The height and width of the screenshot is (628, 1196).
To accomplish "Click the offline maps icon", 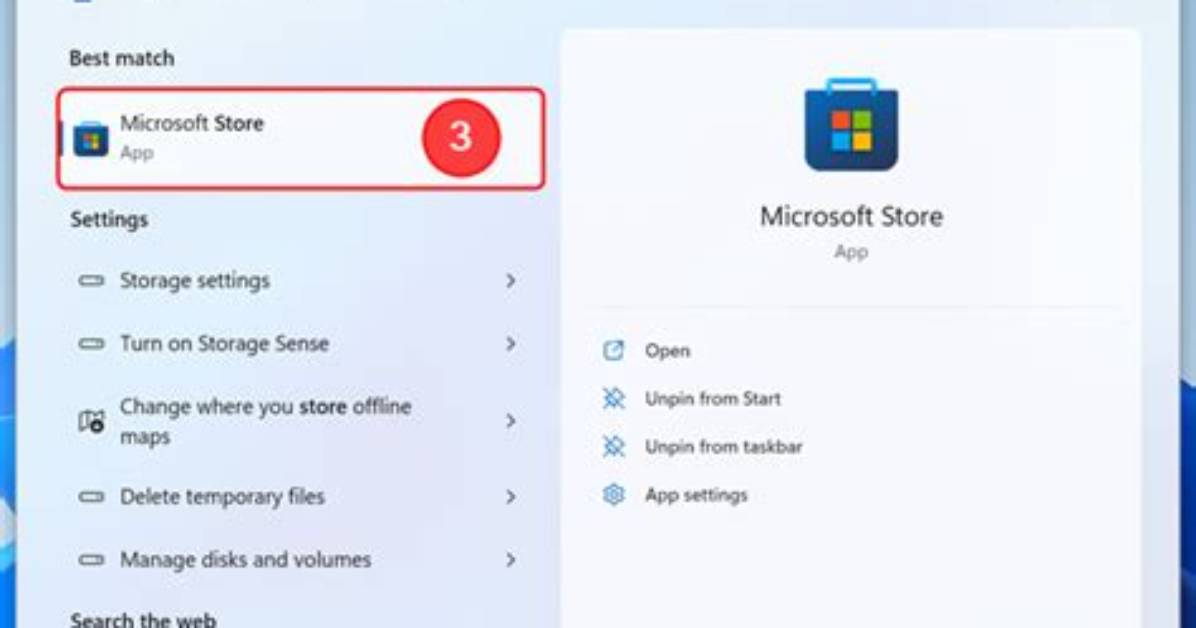I will [x=92, y=421].
